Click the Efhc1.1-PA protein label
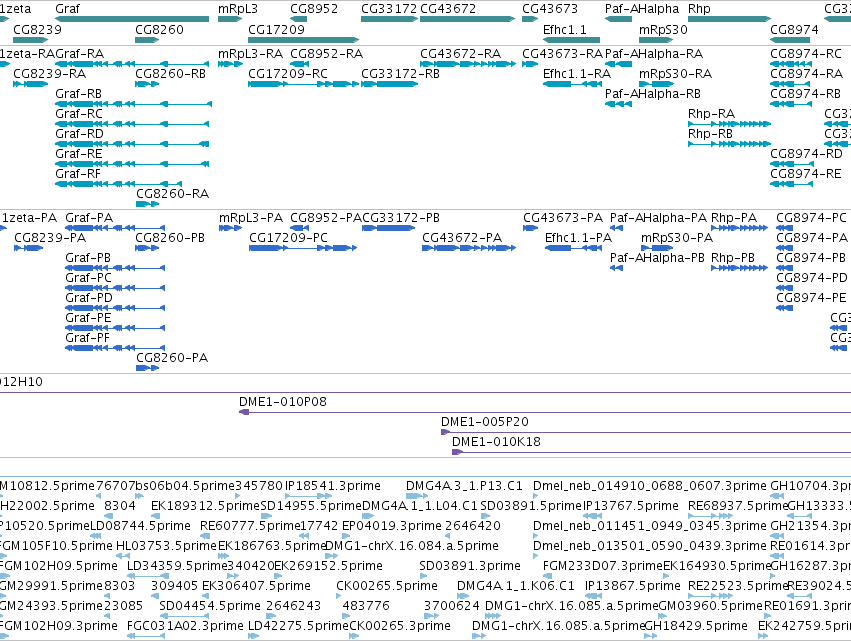The height and width of the screenshot is (641, 851). [579, 238]
